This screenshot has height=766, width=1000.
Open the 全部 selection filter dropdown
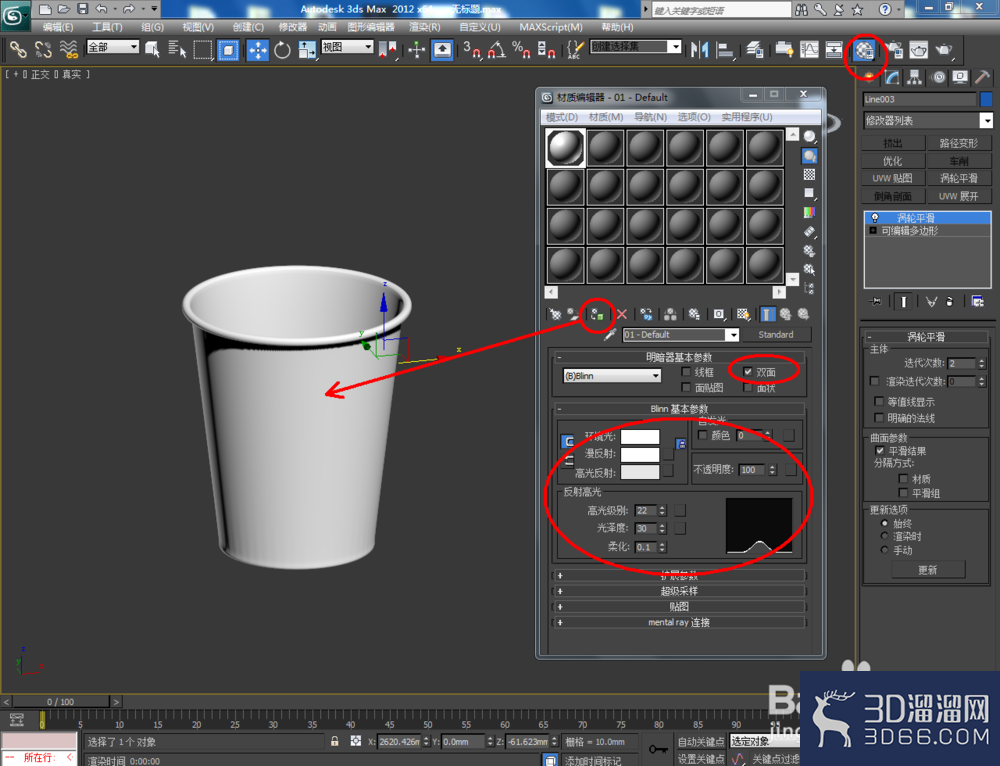click(113, 47)
